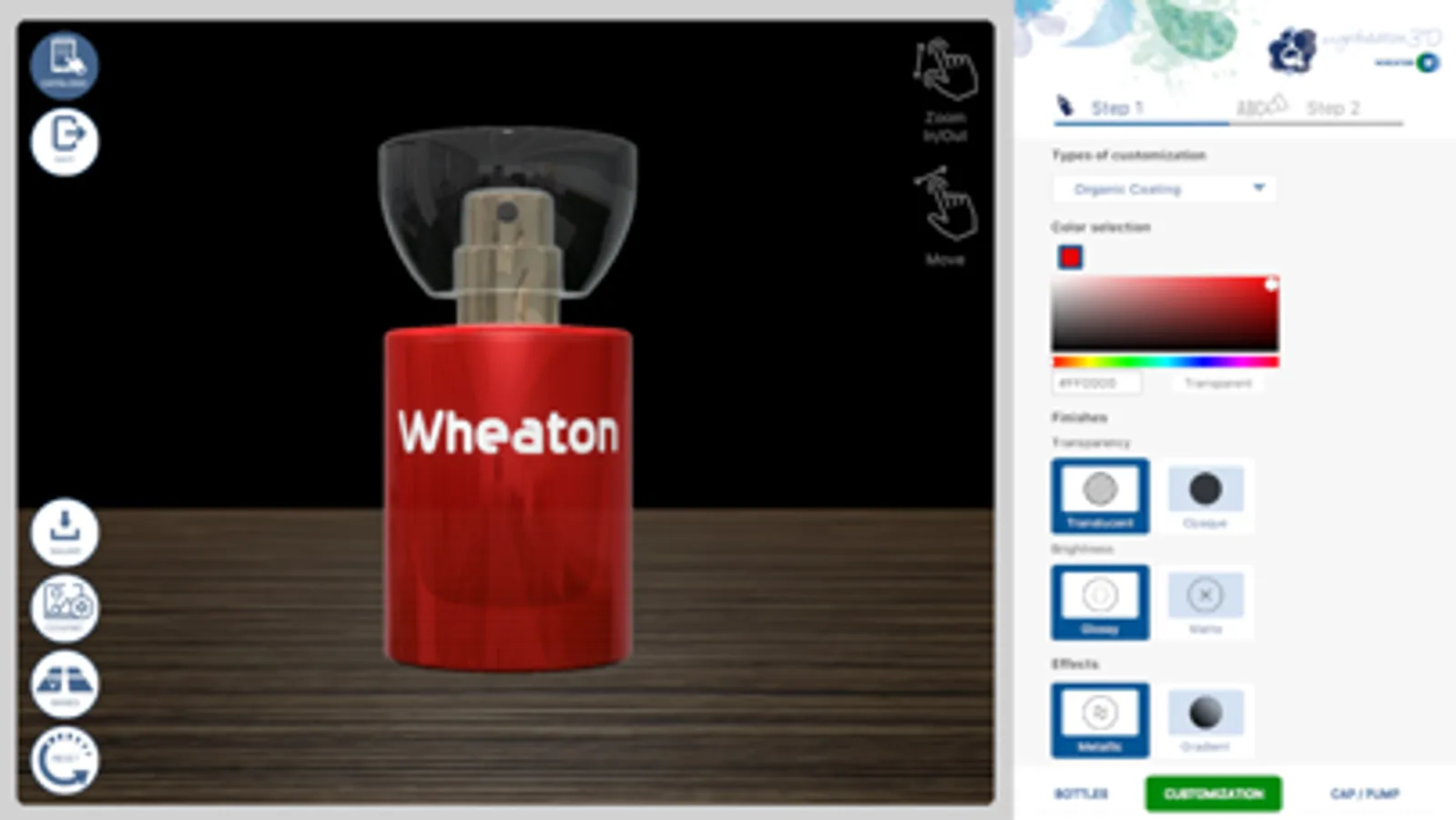Image resolution: width=1456 pixels, height=820 pixels.
Task: Open the Bottles section at the bottom
Action: [x=1081, y=794]
